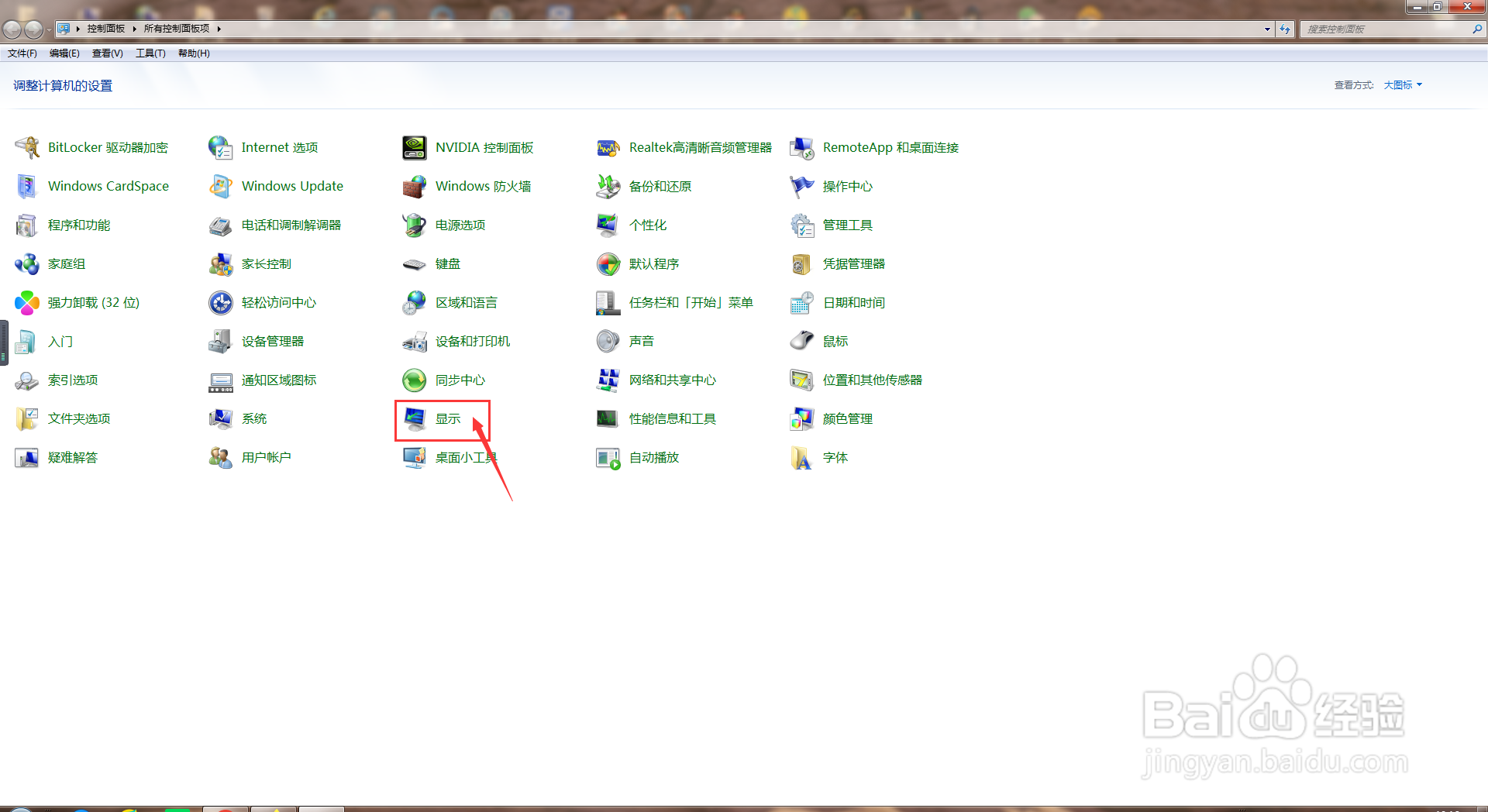Image resolution: width=1488 pixels, height=812 pixels.
Task: Open 桌面小工具 link
Action: (x=466, y=457)
